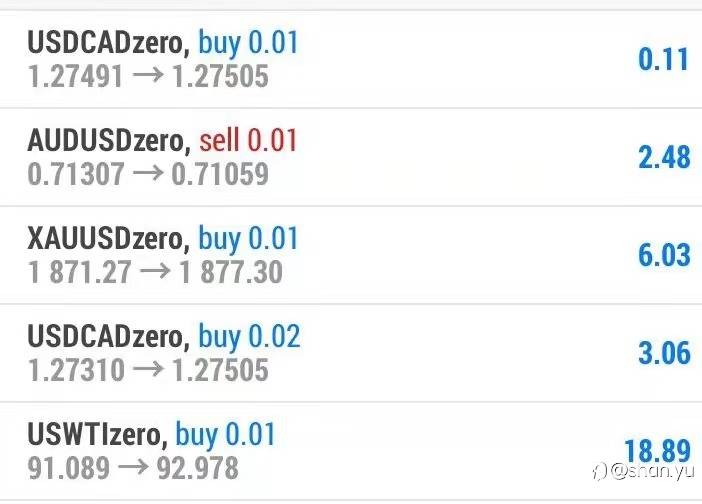Open the AUDUSDzero sell trade row
Screen dimensions: 702x504
click(350, 157)
